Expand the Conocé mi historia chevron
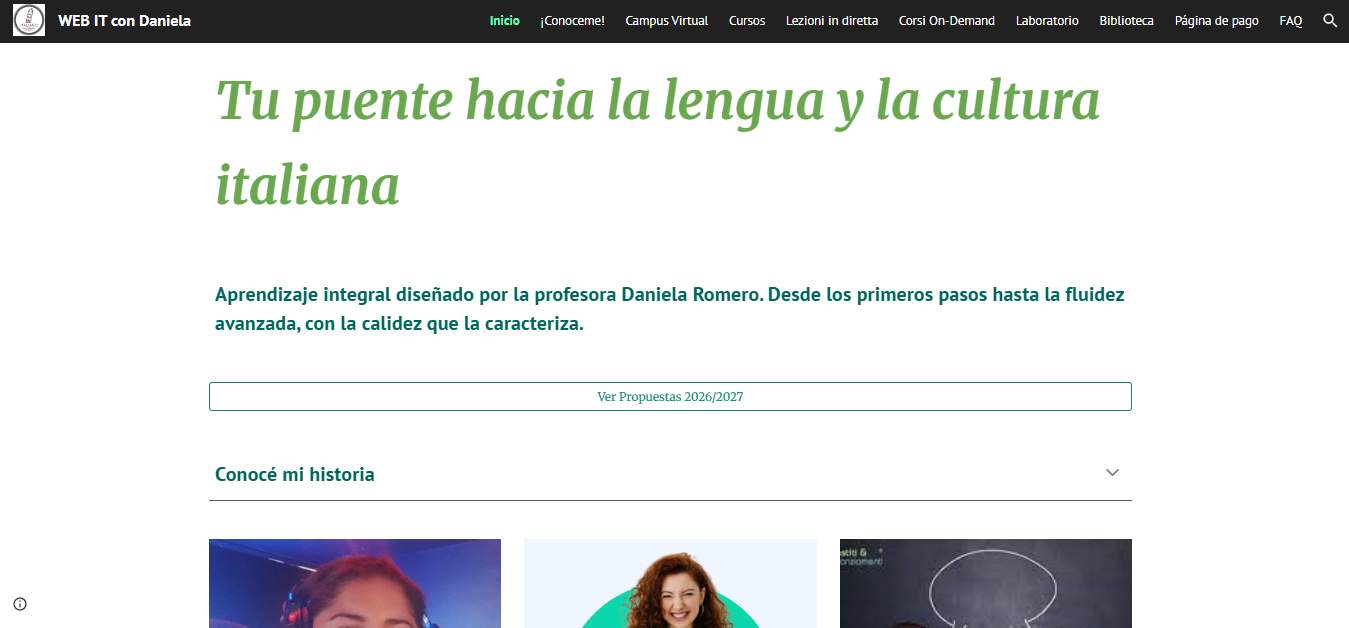Image resolution: width=1349 pixels, height=628 pixels. pyautogui.click(x=1112, y=473)
